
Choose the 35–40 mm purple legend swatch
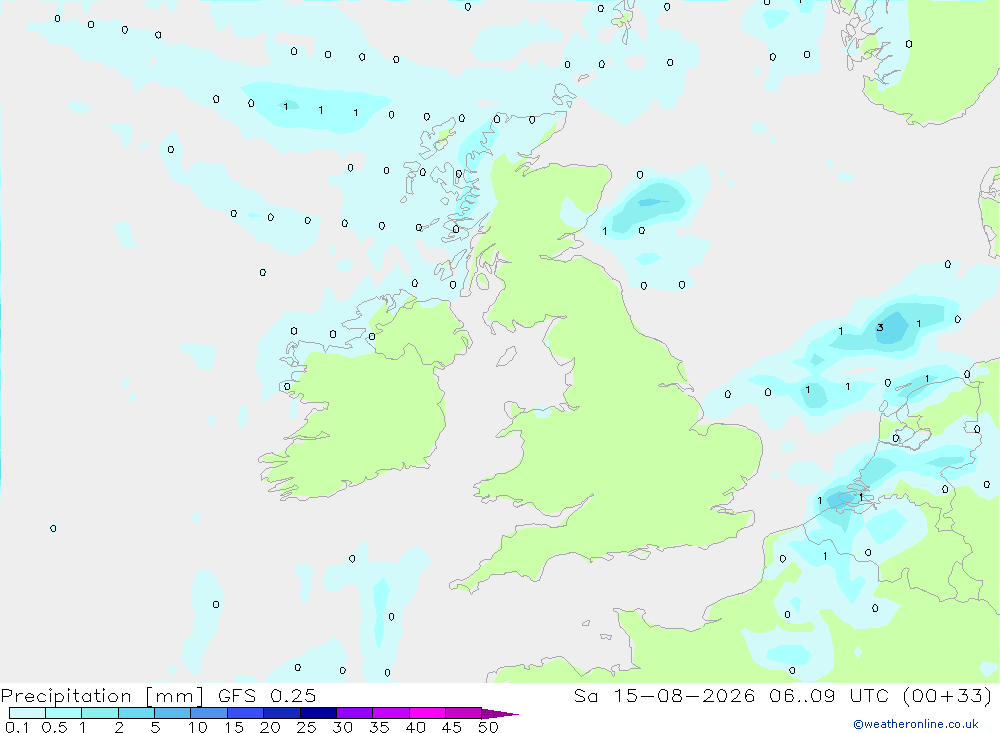pyautogui.click(x=391, y=713)
